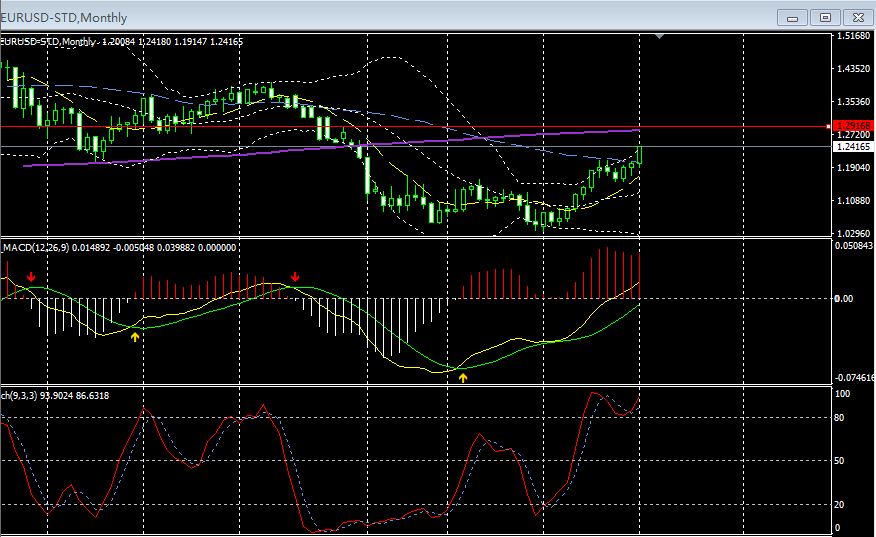Click the 1.51680 value on price scale
Viewport: 876px width, 537px height.
coord(853,36)
